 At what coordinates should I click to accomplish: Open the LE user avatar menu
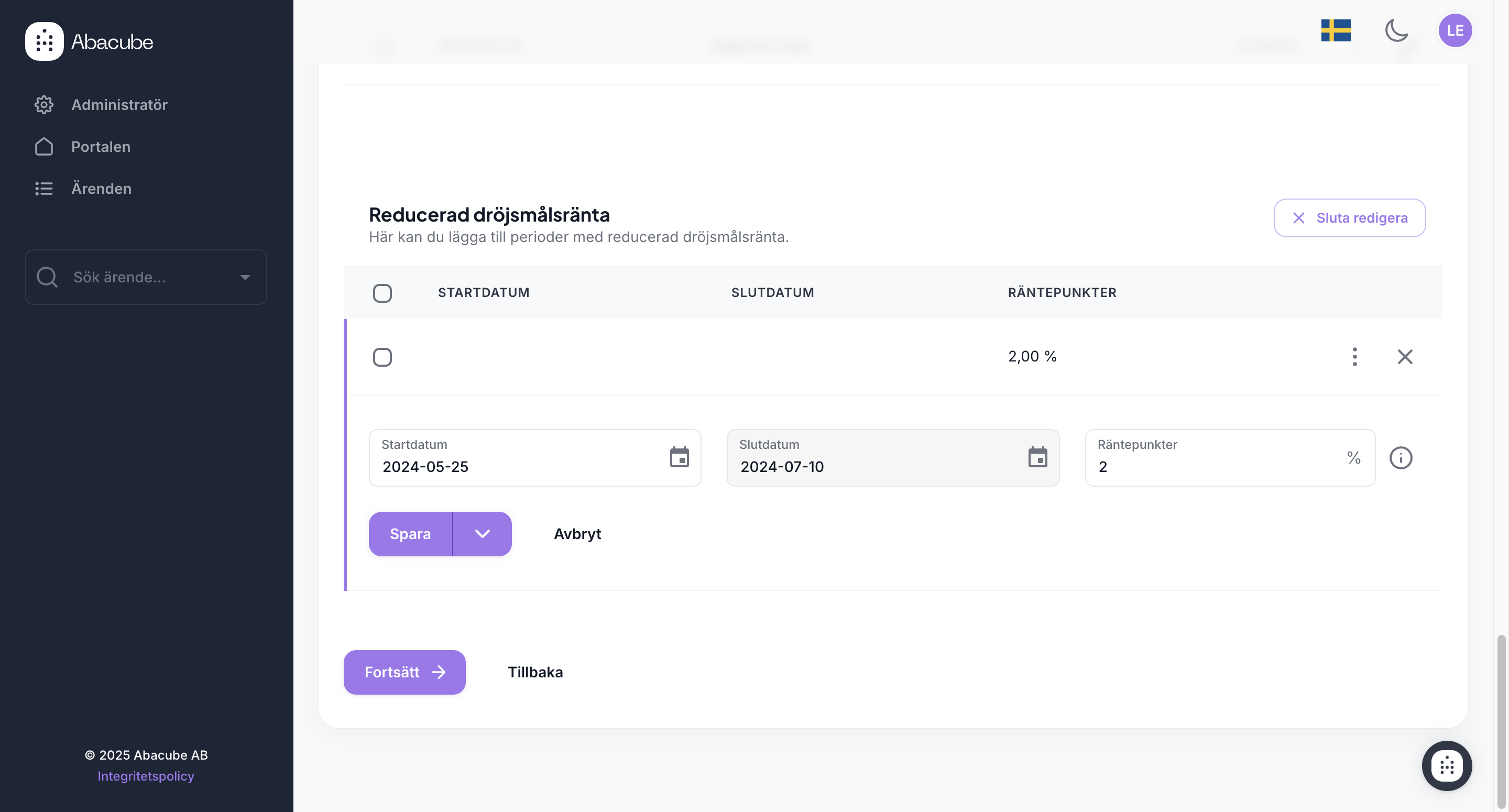(x=1455, y=30)
